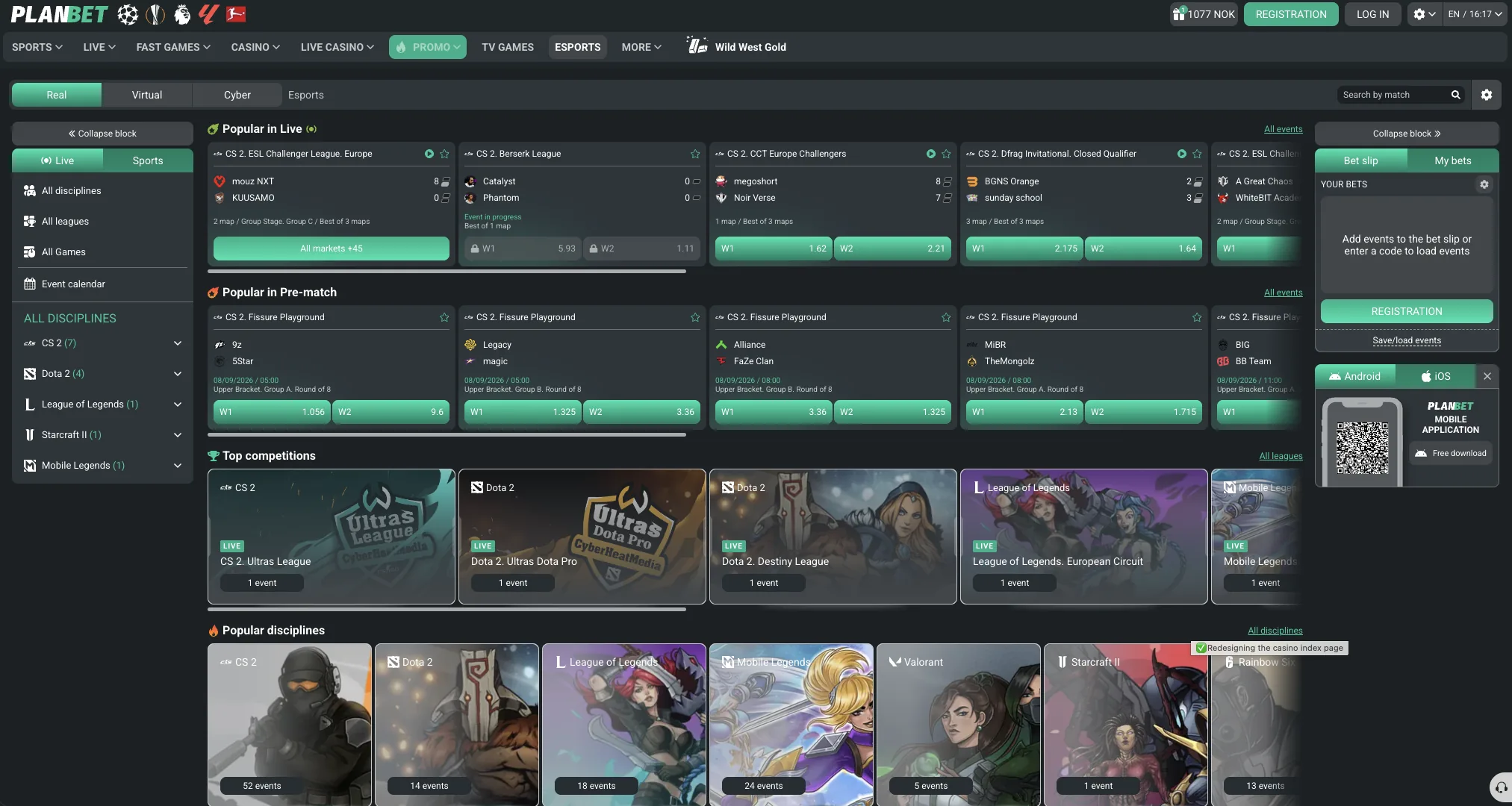The width and height of the screenshot is (1512, 806).
Task: Open the FAST GAMES dropdown menu
Action: pos(173,47)
